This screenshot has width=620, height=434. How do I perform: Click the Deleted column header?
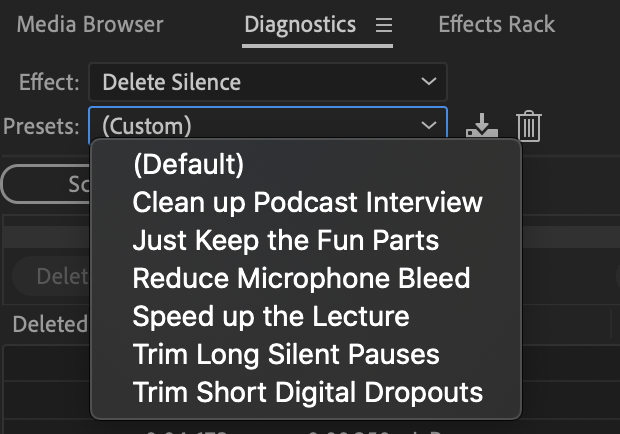click(48, 323)
